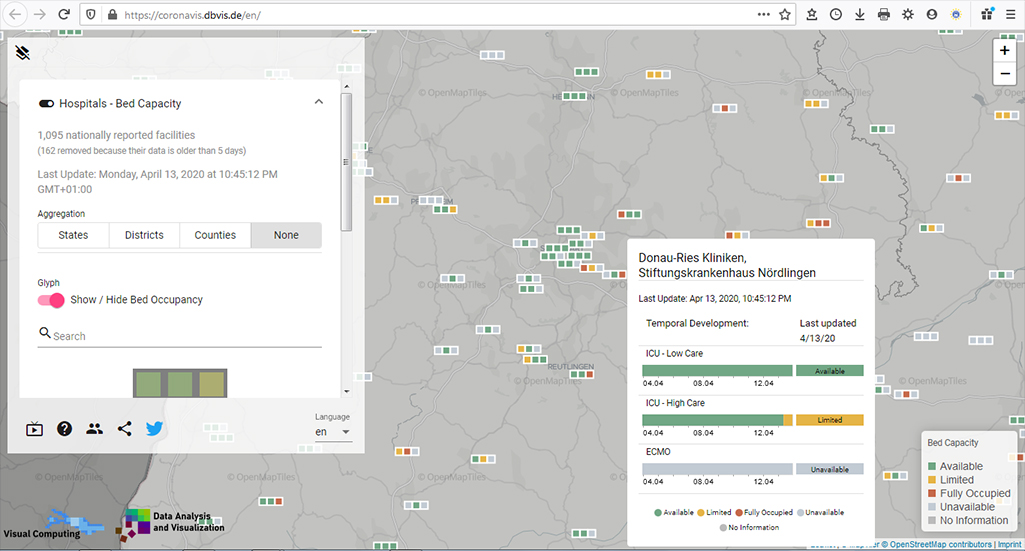Click the ICU - High Care timeline bar
This screenshot has width=1025, height=551.
[717, 420]
